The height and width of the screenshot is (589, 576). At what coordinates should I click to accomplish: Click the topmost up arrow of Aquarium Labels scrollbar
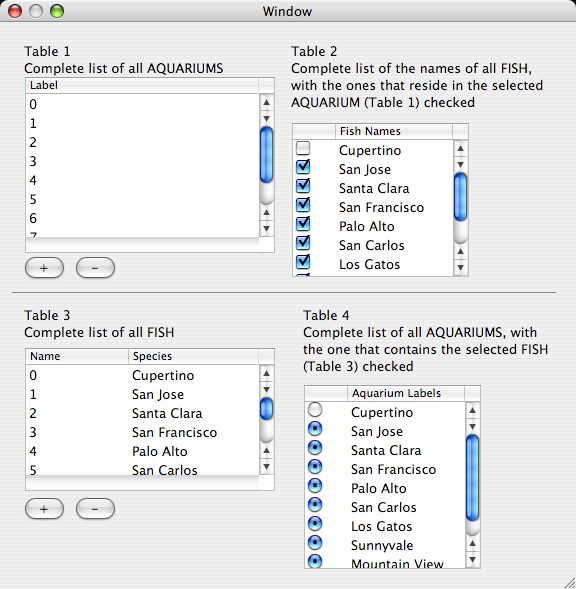[473, 410]
